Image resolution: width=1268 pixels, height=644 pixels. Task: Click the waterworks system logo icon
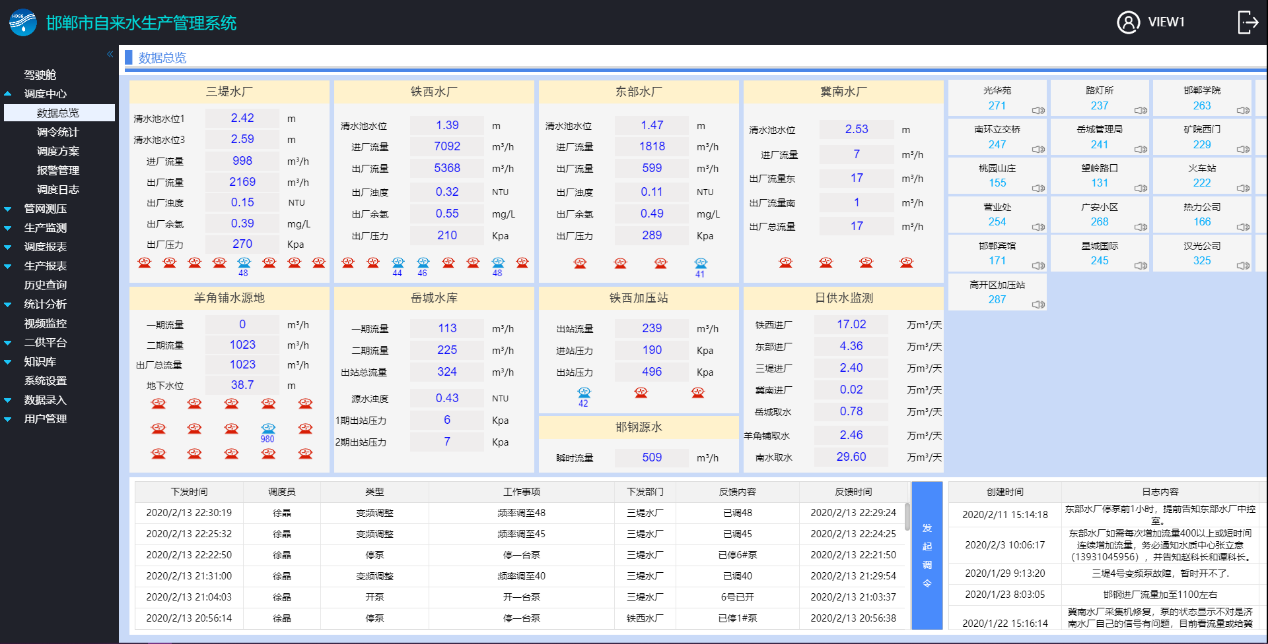point(22,22)
